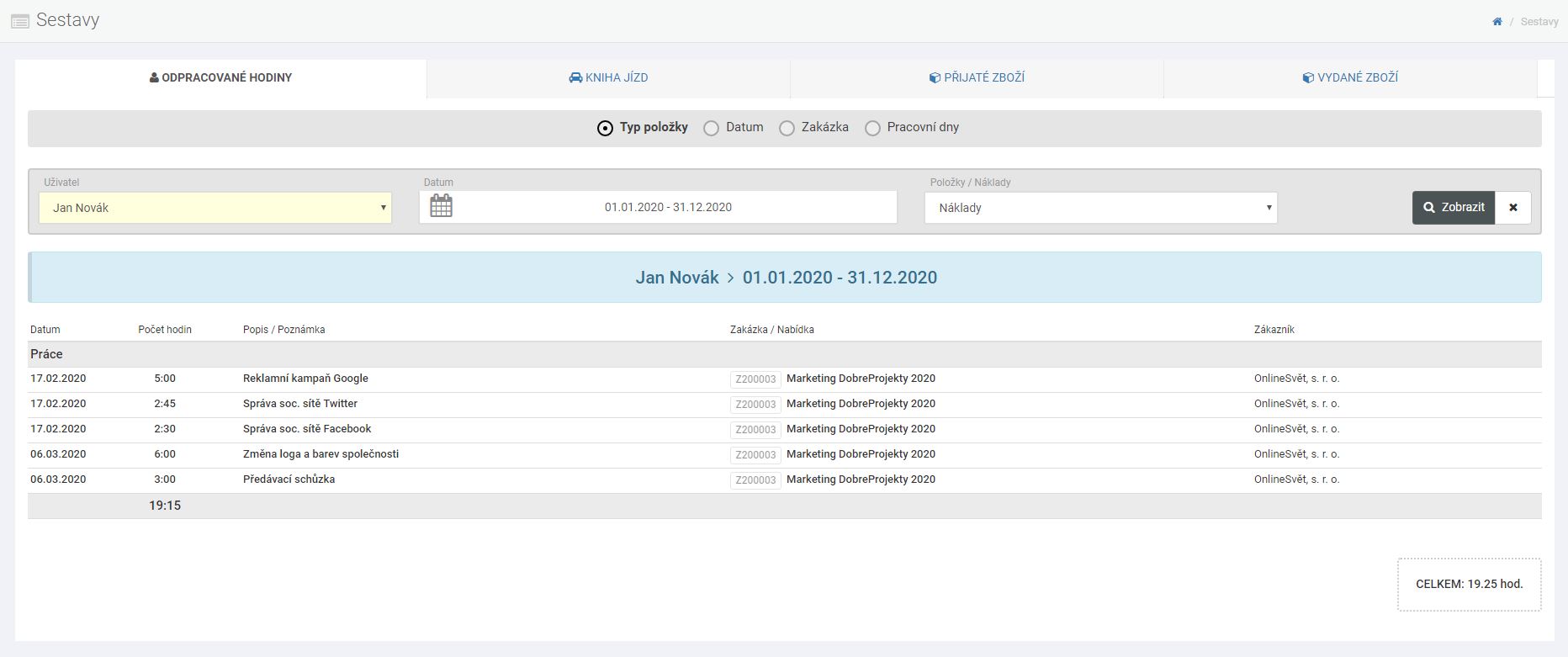Click 'Změna loga a barev společnosti' description
Screen dimensions: 1568x657
(x=320, y=454)
